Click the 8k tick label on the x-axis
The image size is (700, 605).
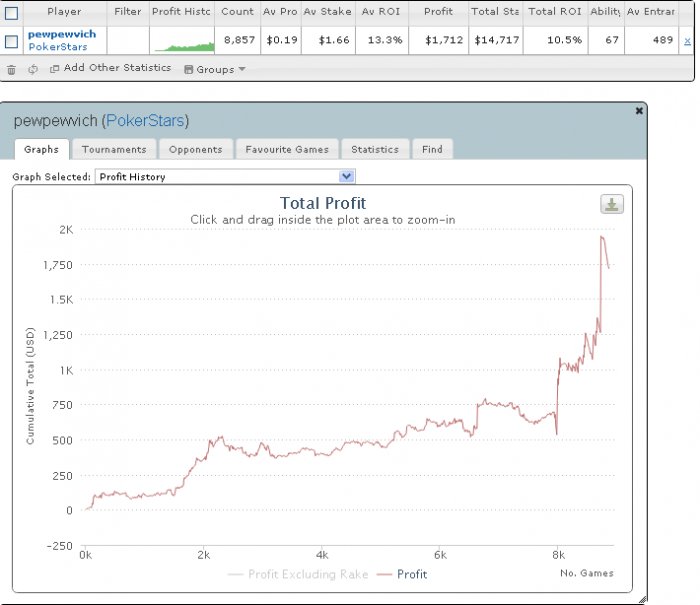[558, 555]
